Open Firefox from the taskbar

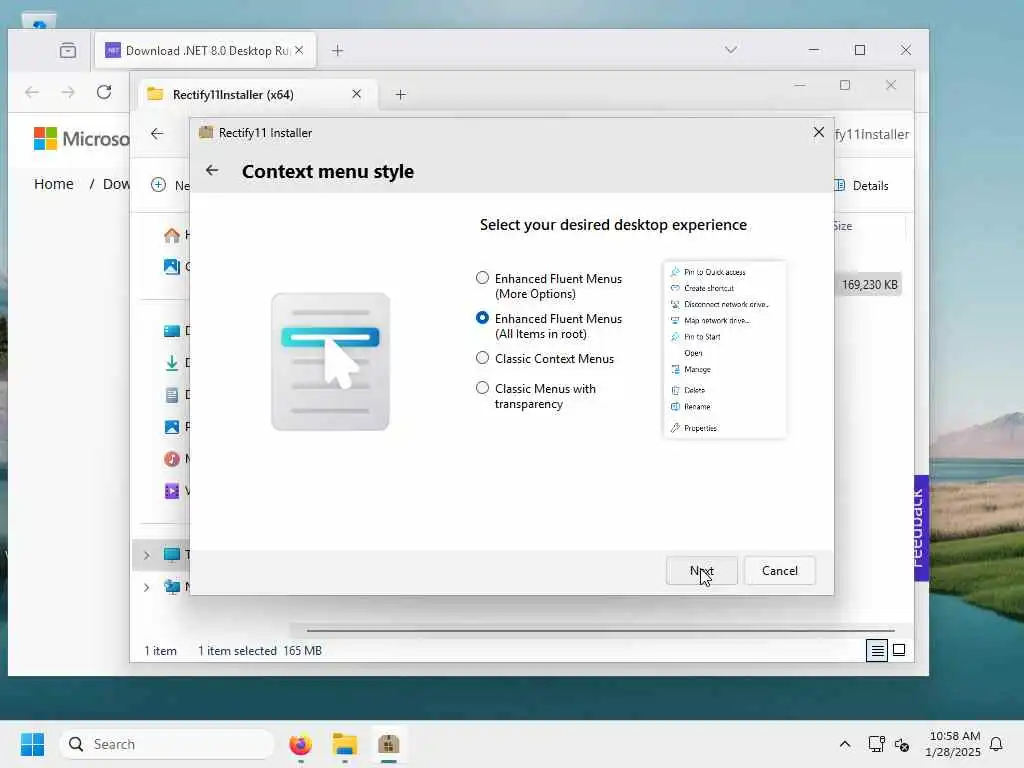300,744
